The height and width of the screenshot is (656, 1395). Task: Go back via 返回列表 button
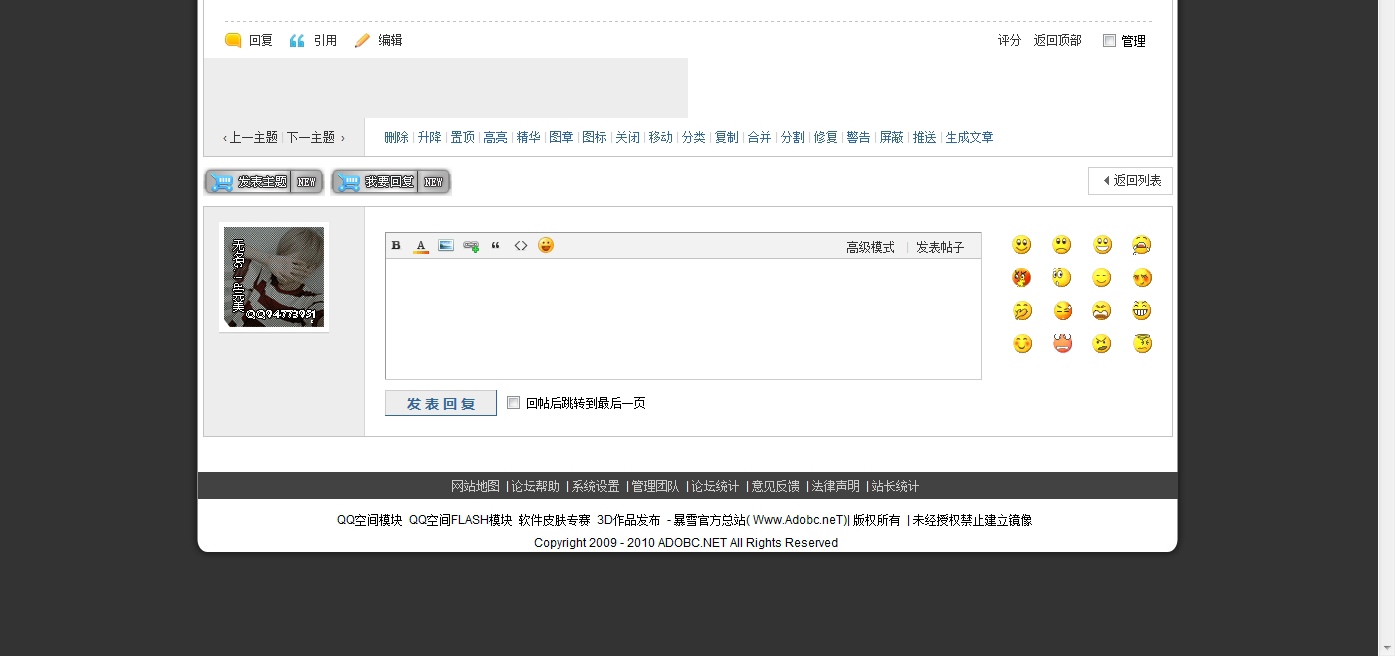coord(1130,181)
